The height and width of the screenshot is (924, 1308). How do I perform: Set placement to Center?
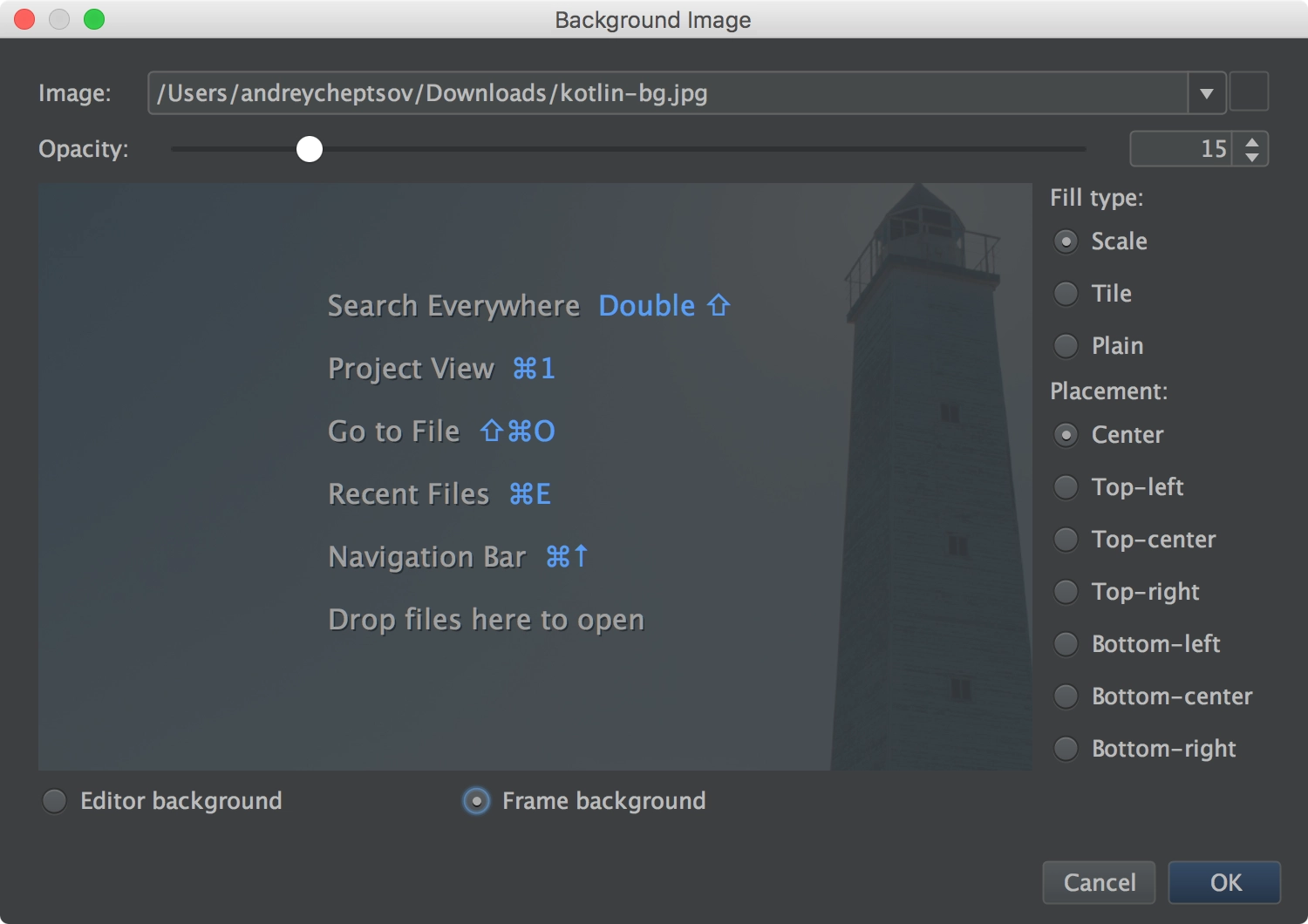tap(1108, 435)
